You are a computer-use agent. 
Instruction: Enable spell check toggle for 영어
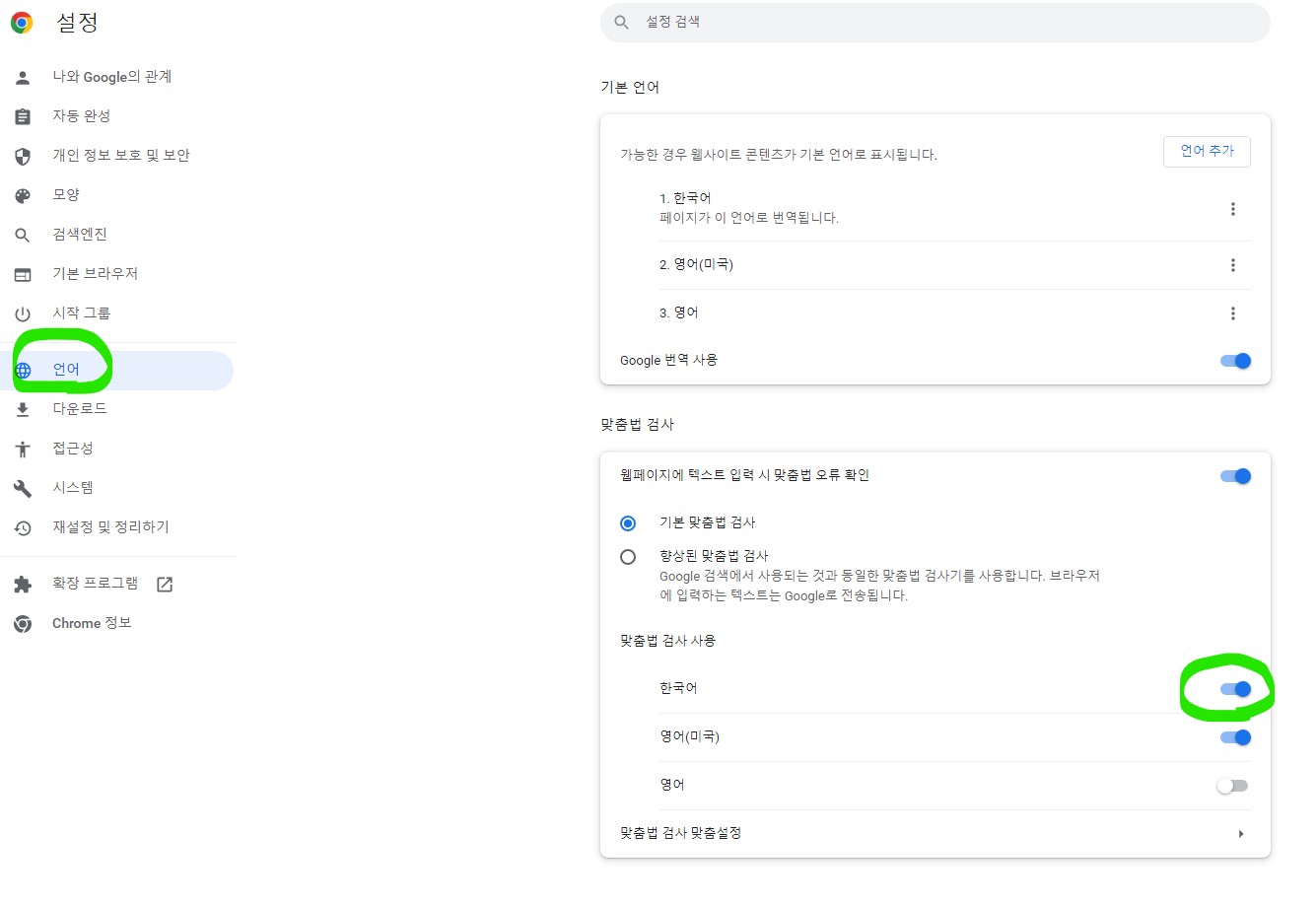pos(1232,785)
